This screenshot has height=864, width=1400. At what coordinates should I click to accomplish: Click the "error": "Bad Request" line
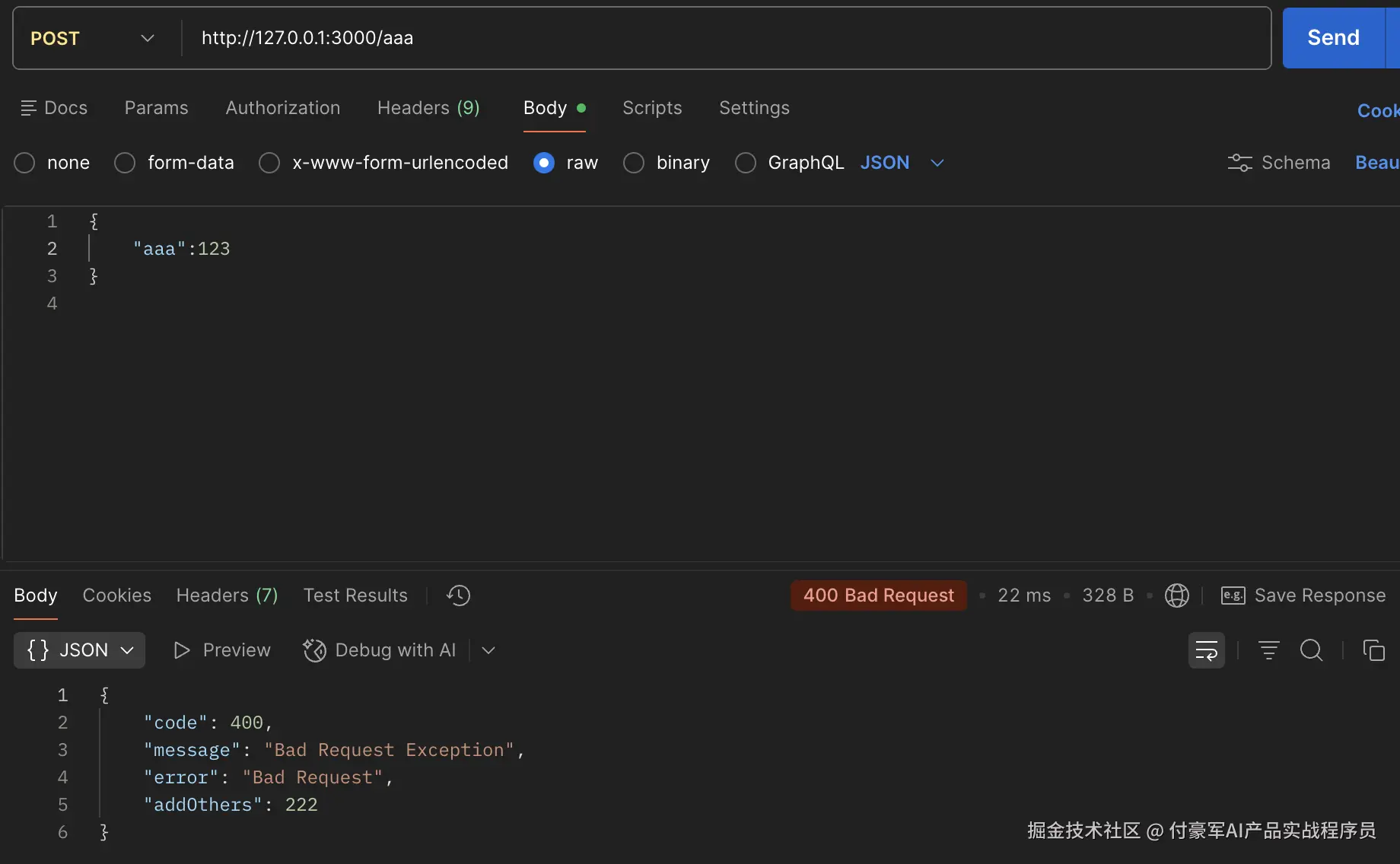tap(268, 777)
